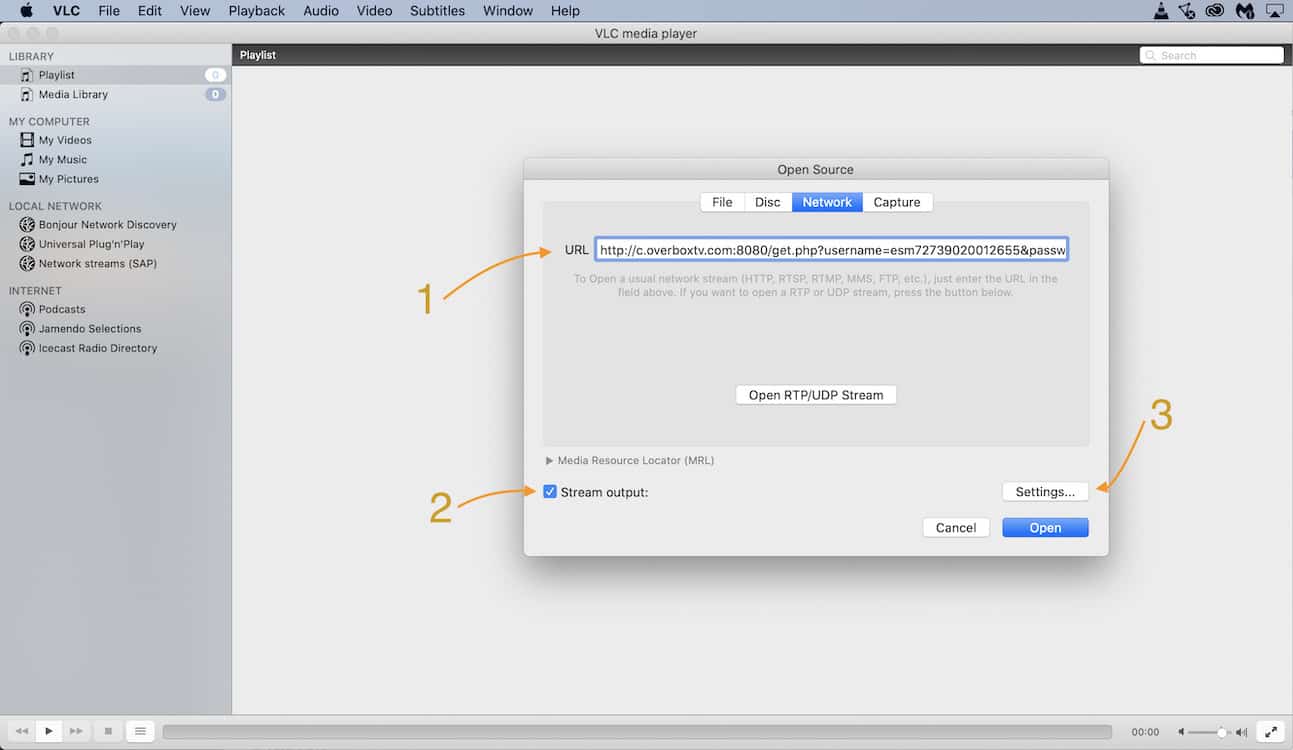Switch to the Disc tab
The height and width of the screenshot is (750, 1293).
pyautogui.click(x=767, y=202)
